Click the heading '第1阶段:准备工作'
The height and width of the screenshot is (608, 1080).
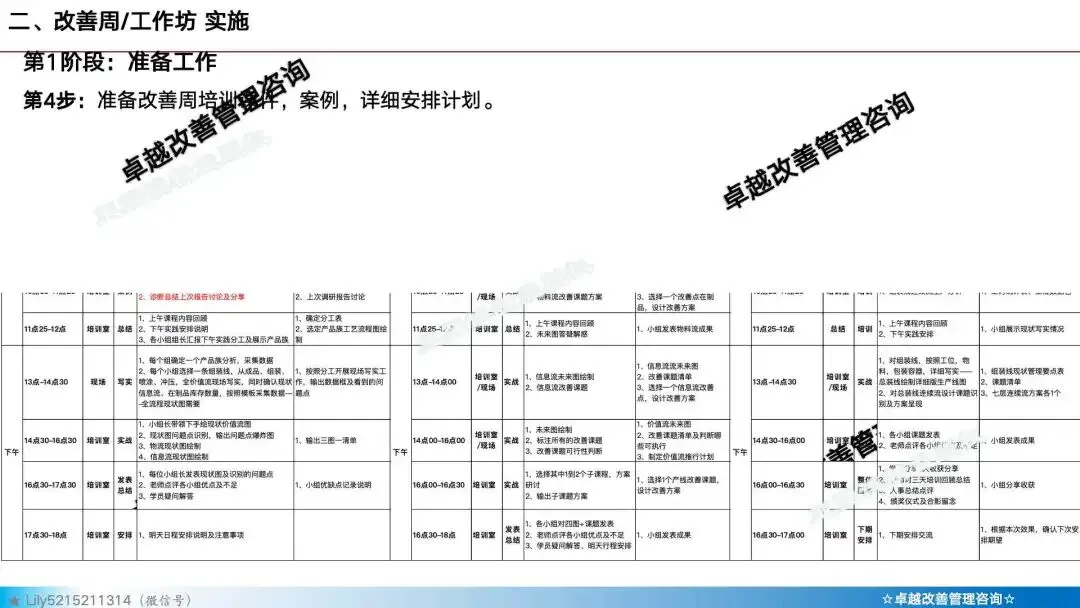120,62
